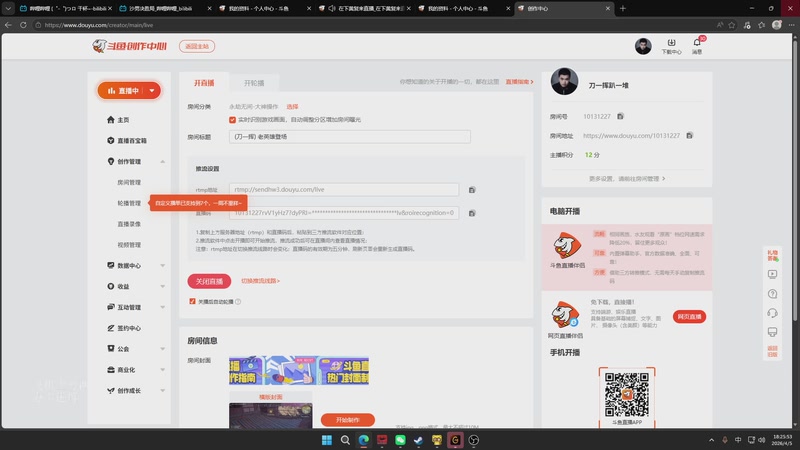
Task: Click the 开始制作 button
Action: [x=347, y=420]
